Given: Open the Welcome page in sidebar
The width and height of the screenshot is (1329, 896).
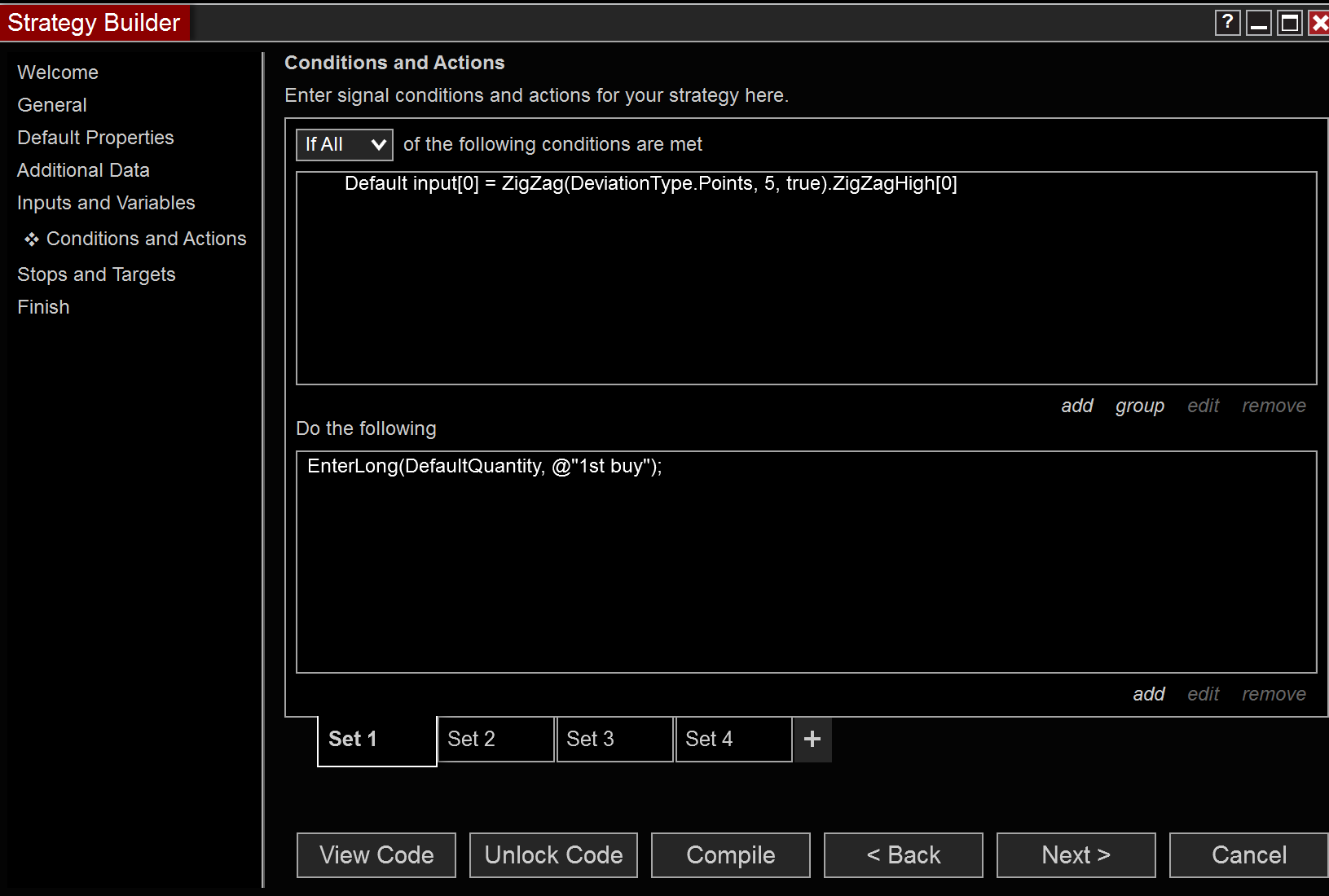Looking at the screenshot, I should click(58, 72).
